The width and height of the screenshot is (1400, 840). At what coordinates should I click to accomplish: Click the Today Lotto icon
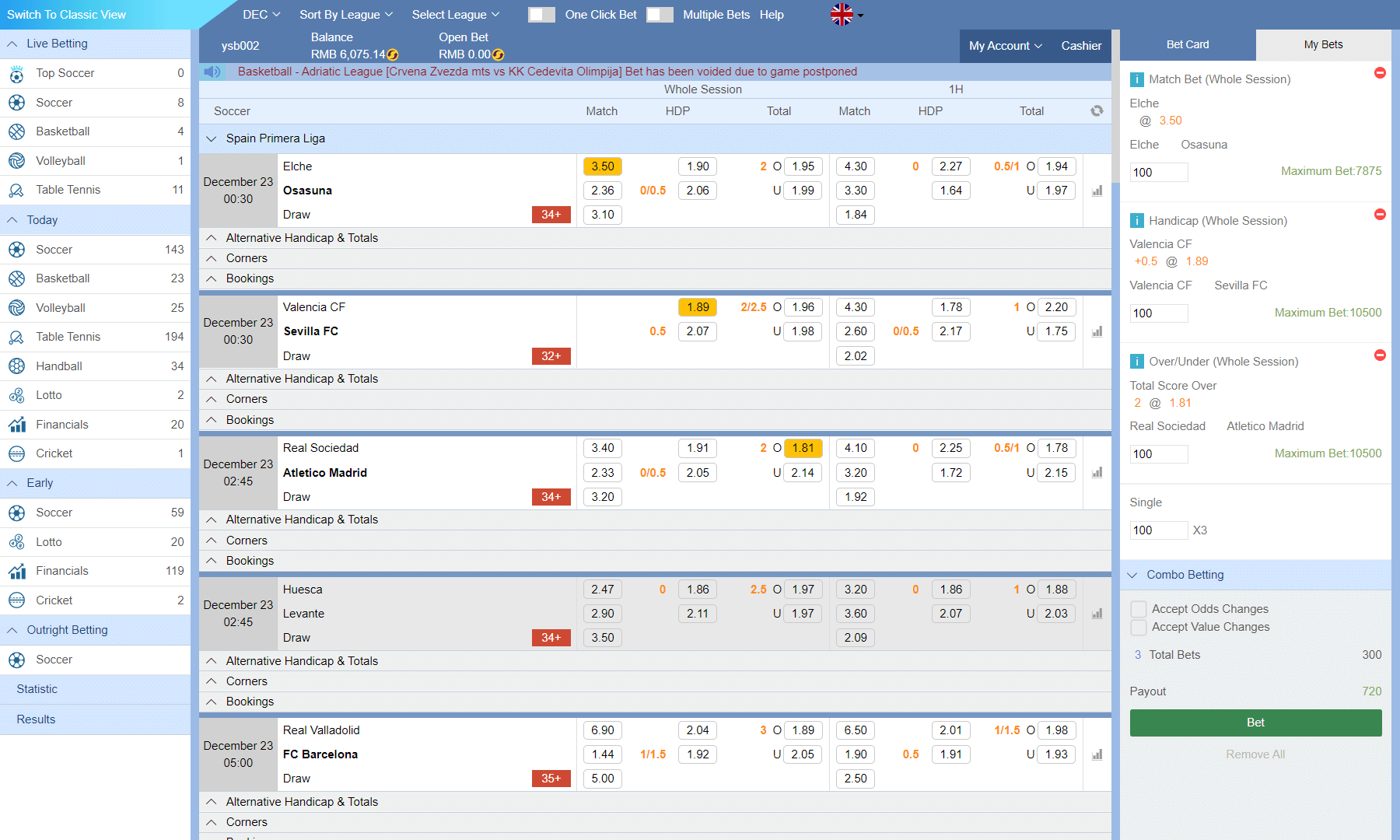16,395
